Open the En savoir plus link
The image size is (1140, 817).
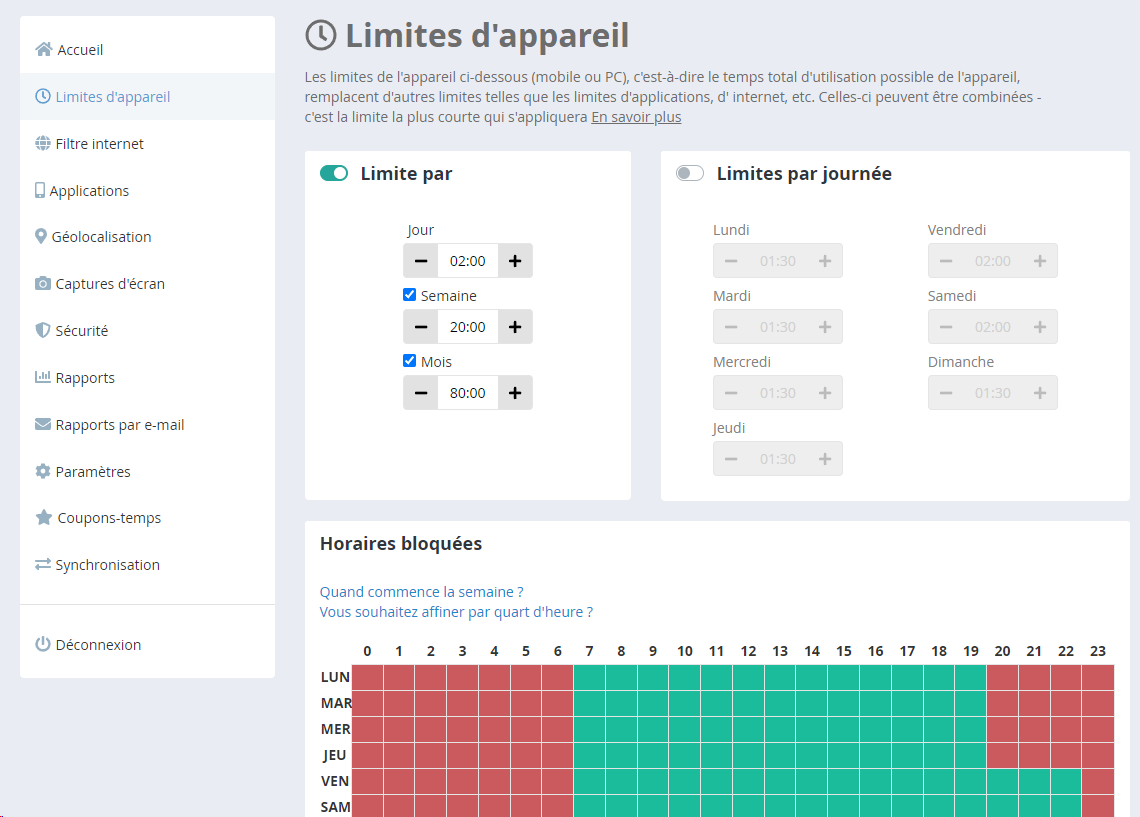coord(636,116)
